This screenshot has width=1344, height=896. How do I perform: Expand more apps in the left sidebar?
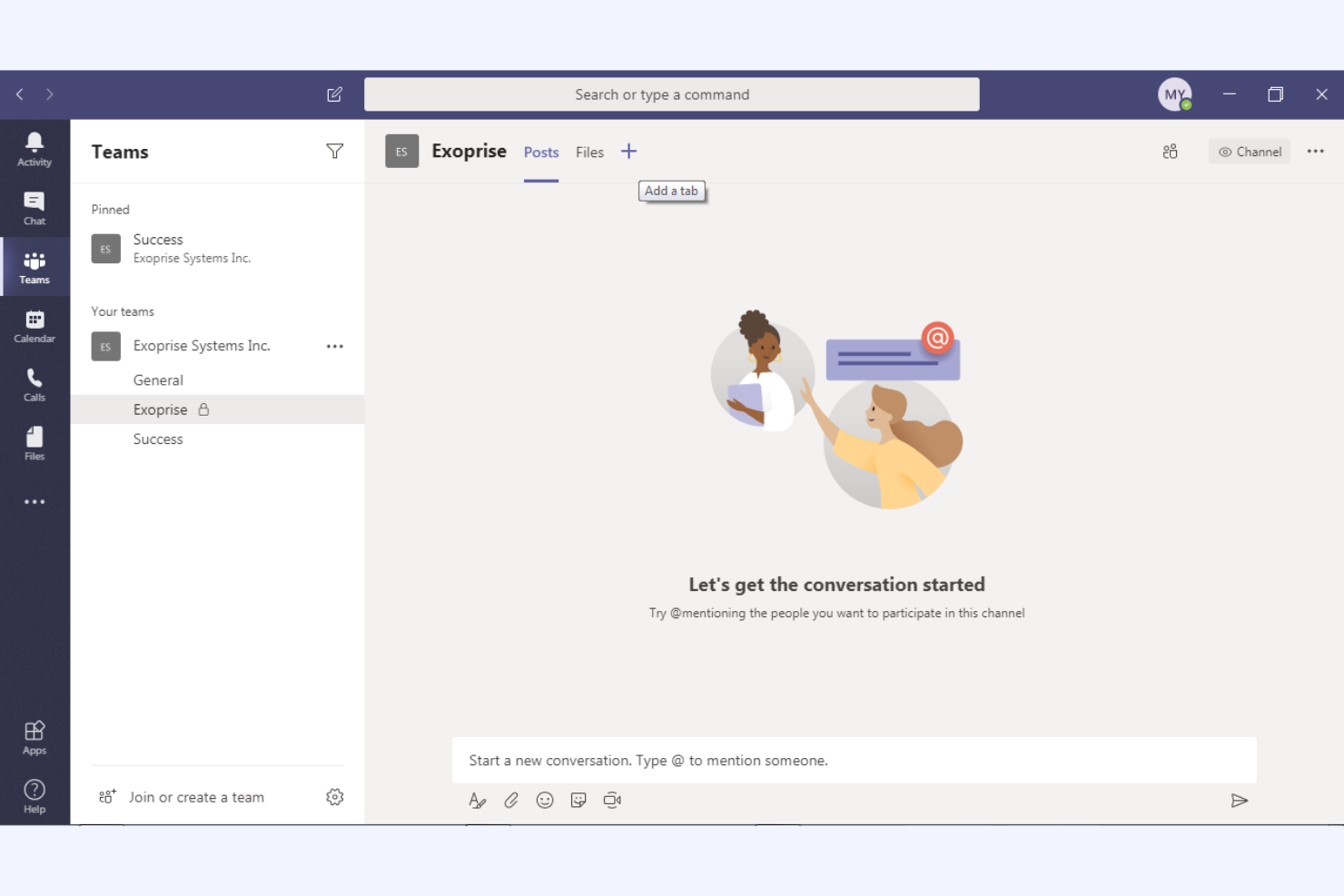coord(34,501)
